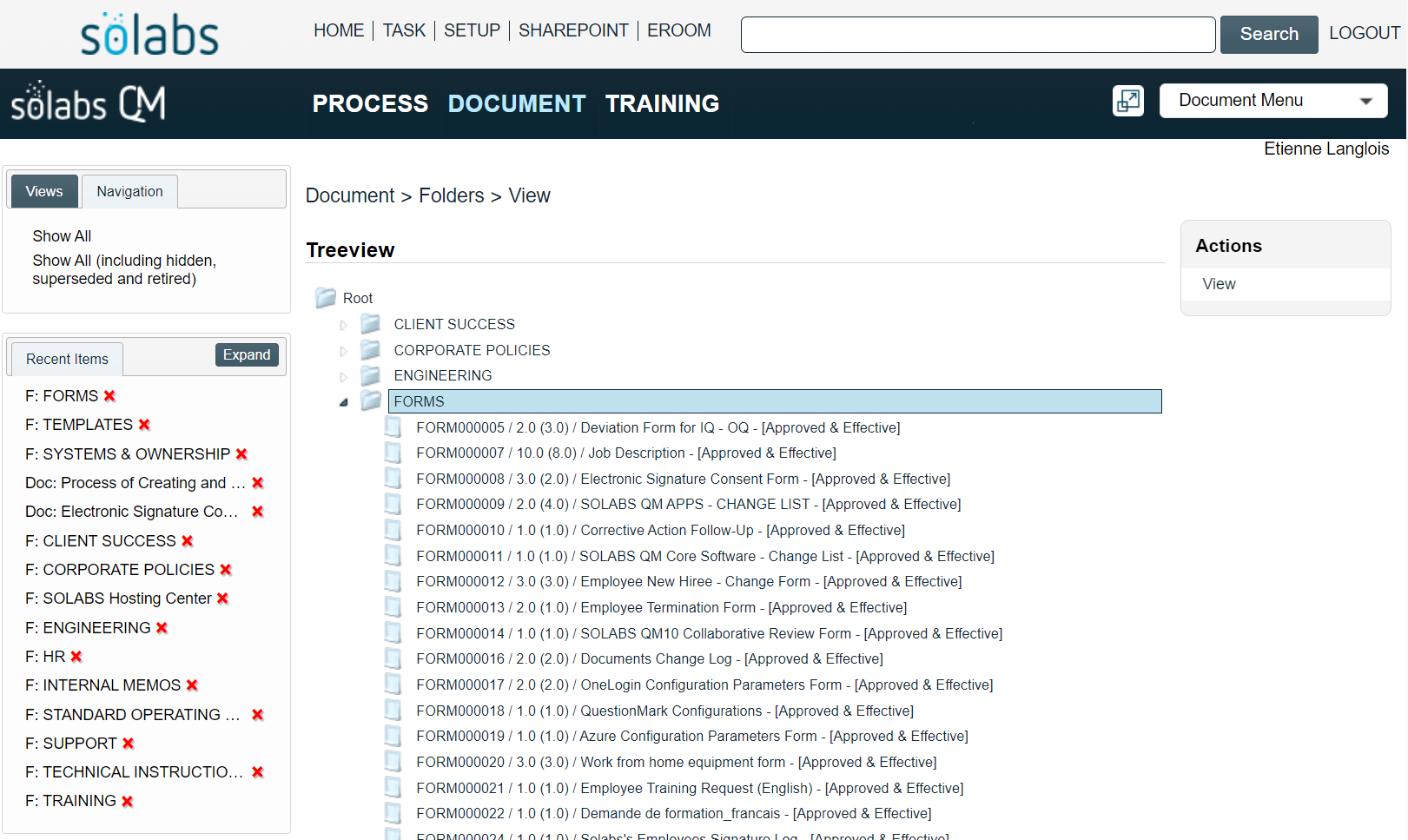Viewport: 1408px width, 840px height.
Task: Click the Search button
Action: [x=1268, y=34]
